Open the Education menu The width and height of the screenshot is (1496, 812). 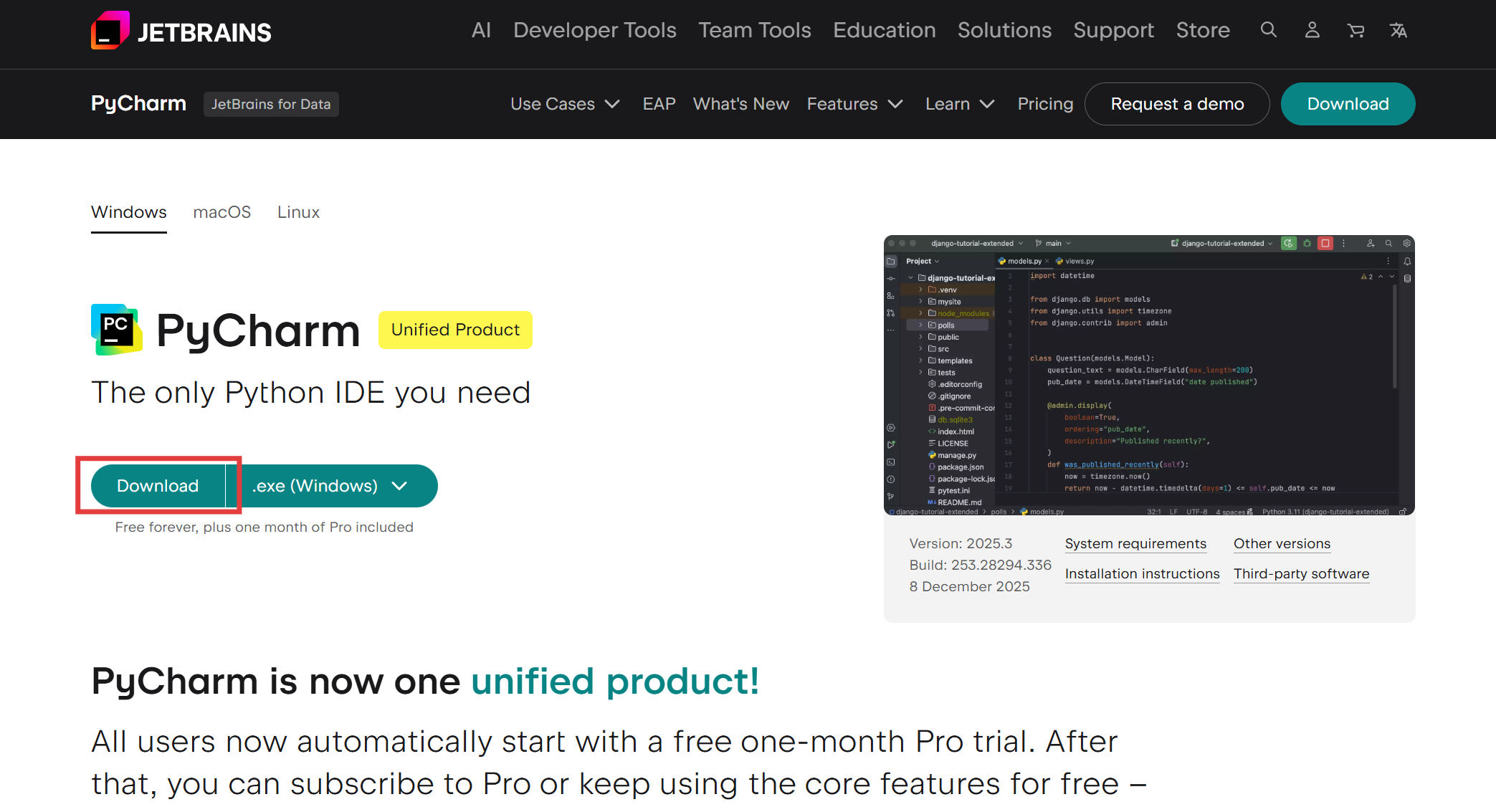coord(884,30)
